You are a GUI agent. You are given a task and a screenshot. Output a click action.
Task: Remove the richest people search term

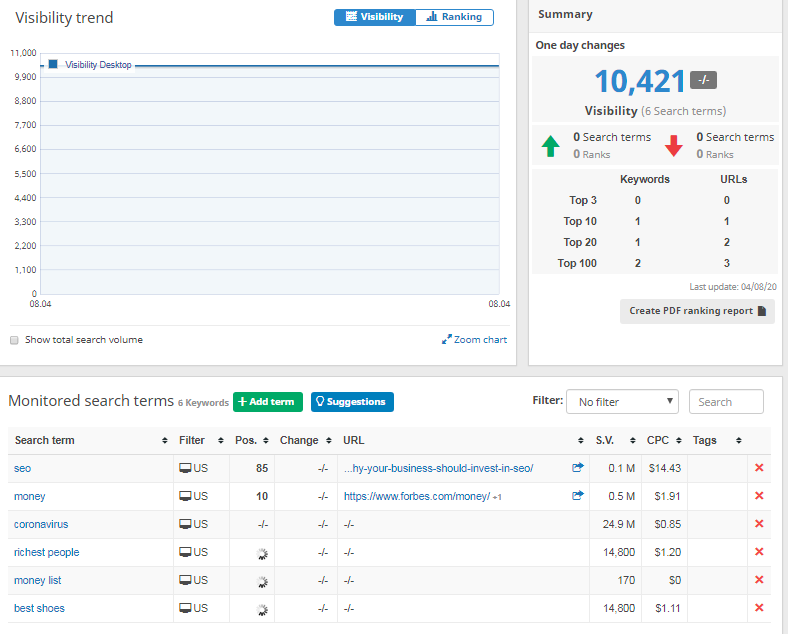pos(759,552)
